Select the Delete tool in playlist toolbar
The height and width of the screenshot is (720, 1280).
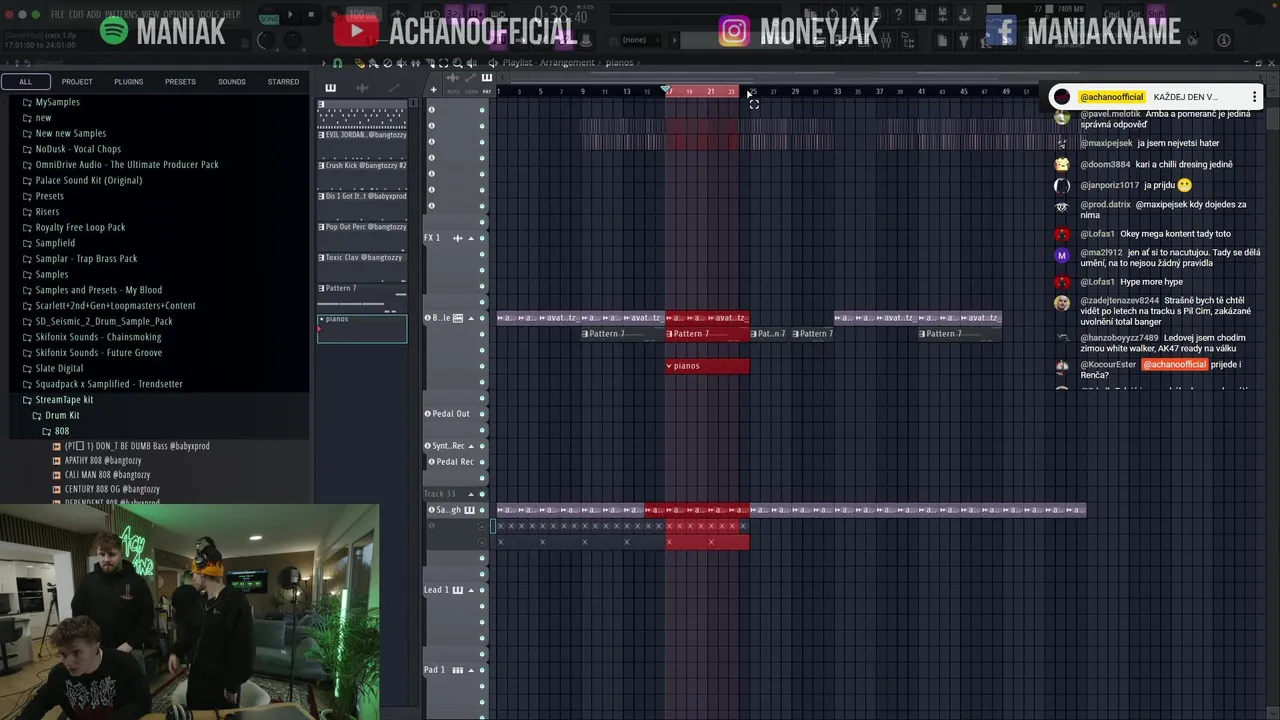(387, 63)
